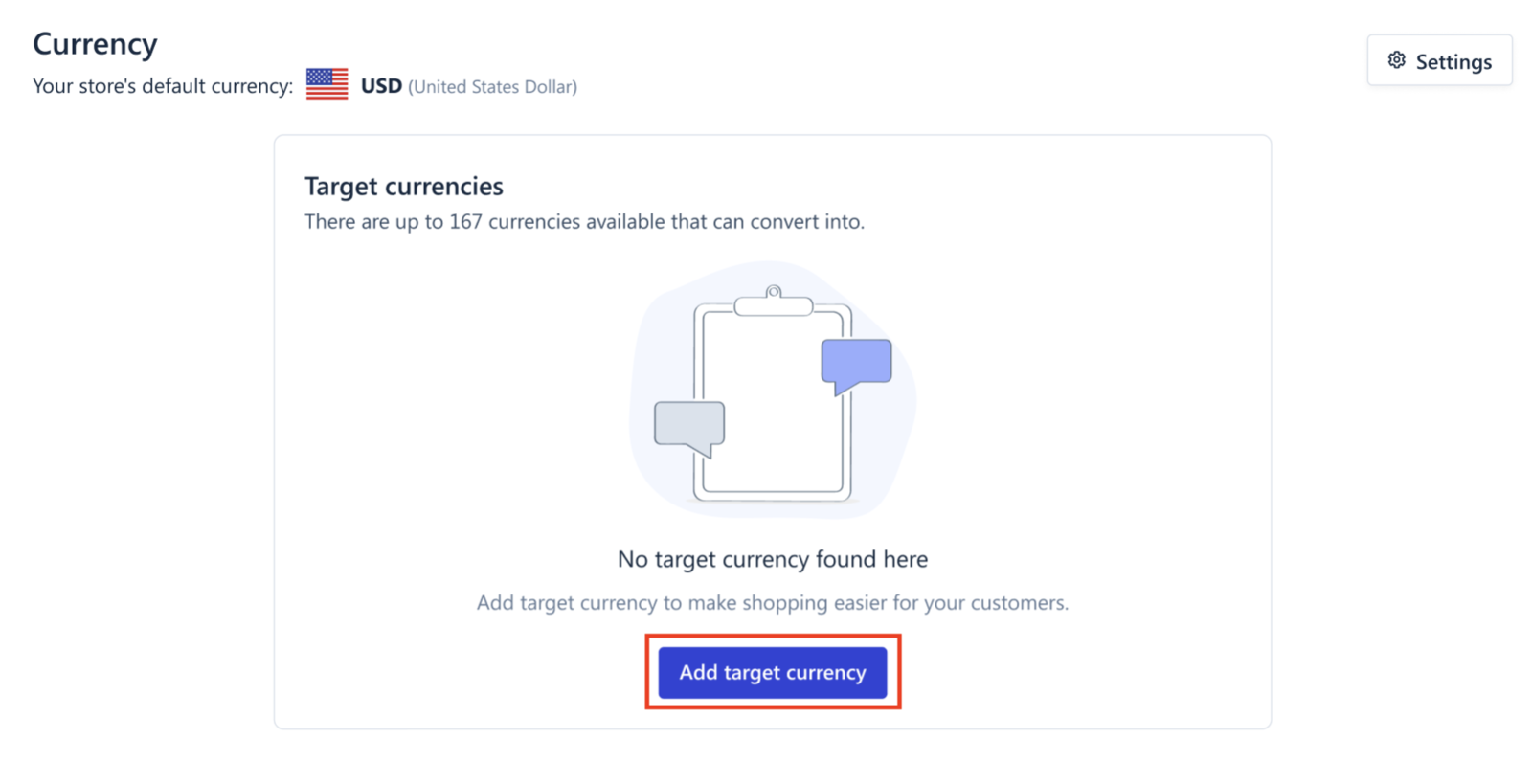
Task: Click the gray speech bubble illustration
Action: tap(689, 428)
